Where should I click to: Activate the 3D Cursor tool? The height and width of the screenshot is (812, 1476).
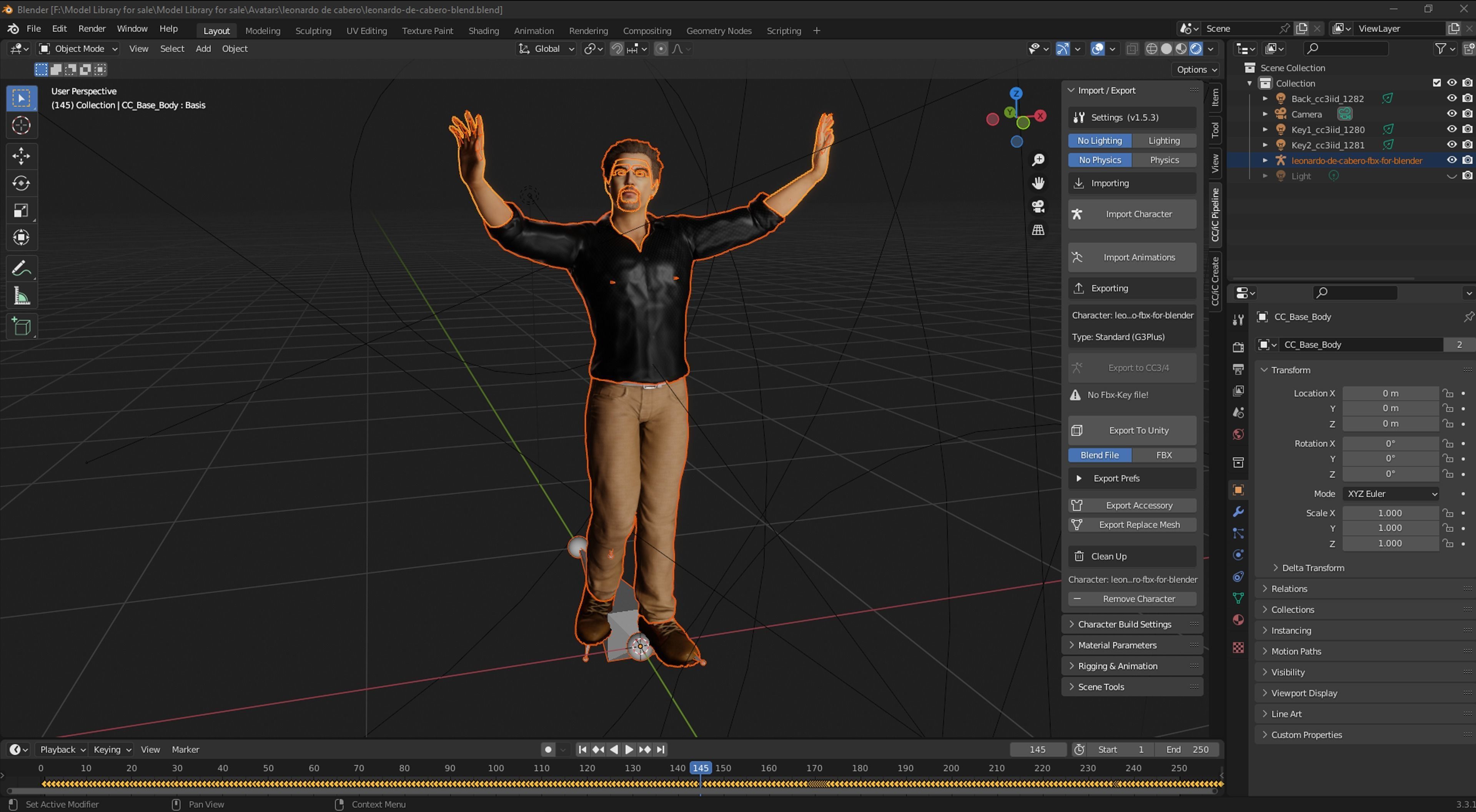click(21, 125)
